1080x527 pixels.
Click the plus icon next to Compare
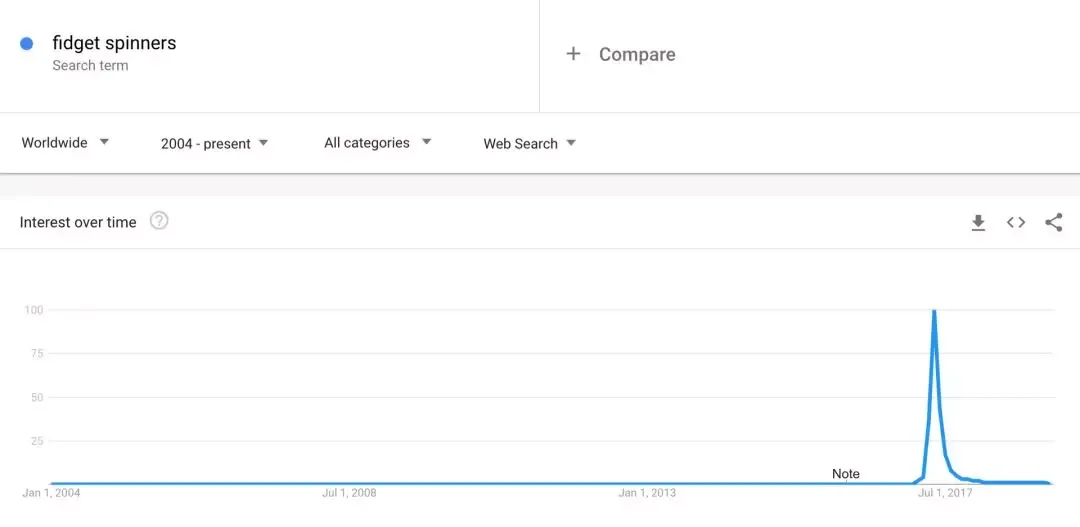(573, 54)
